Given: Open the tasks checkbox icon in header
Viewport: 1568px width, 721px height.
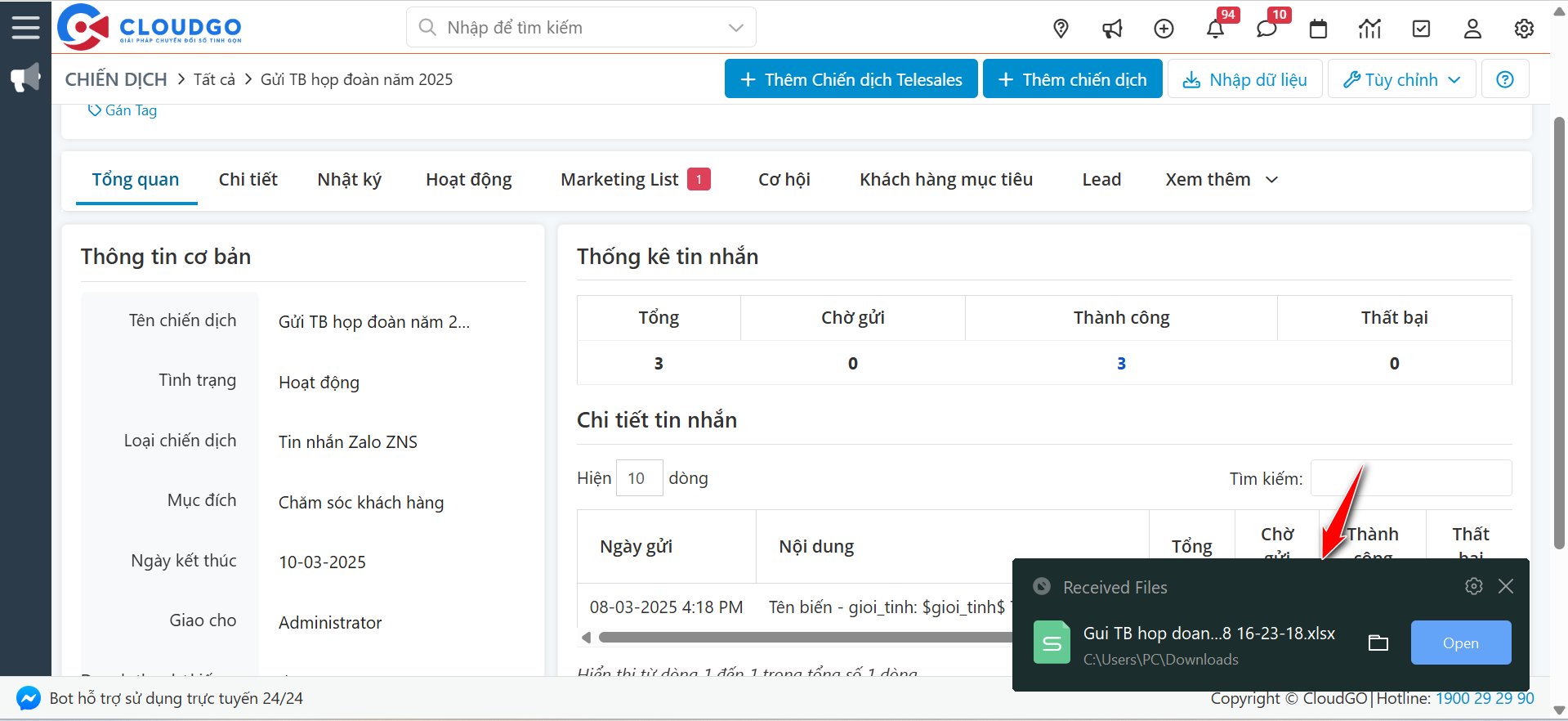Looking at the screenshot, I should pyautogui.click(x=1421, y=29).
